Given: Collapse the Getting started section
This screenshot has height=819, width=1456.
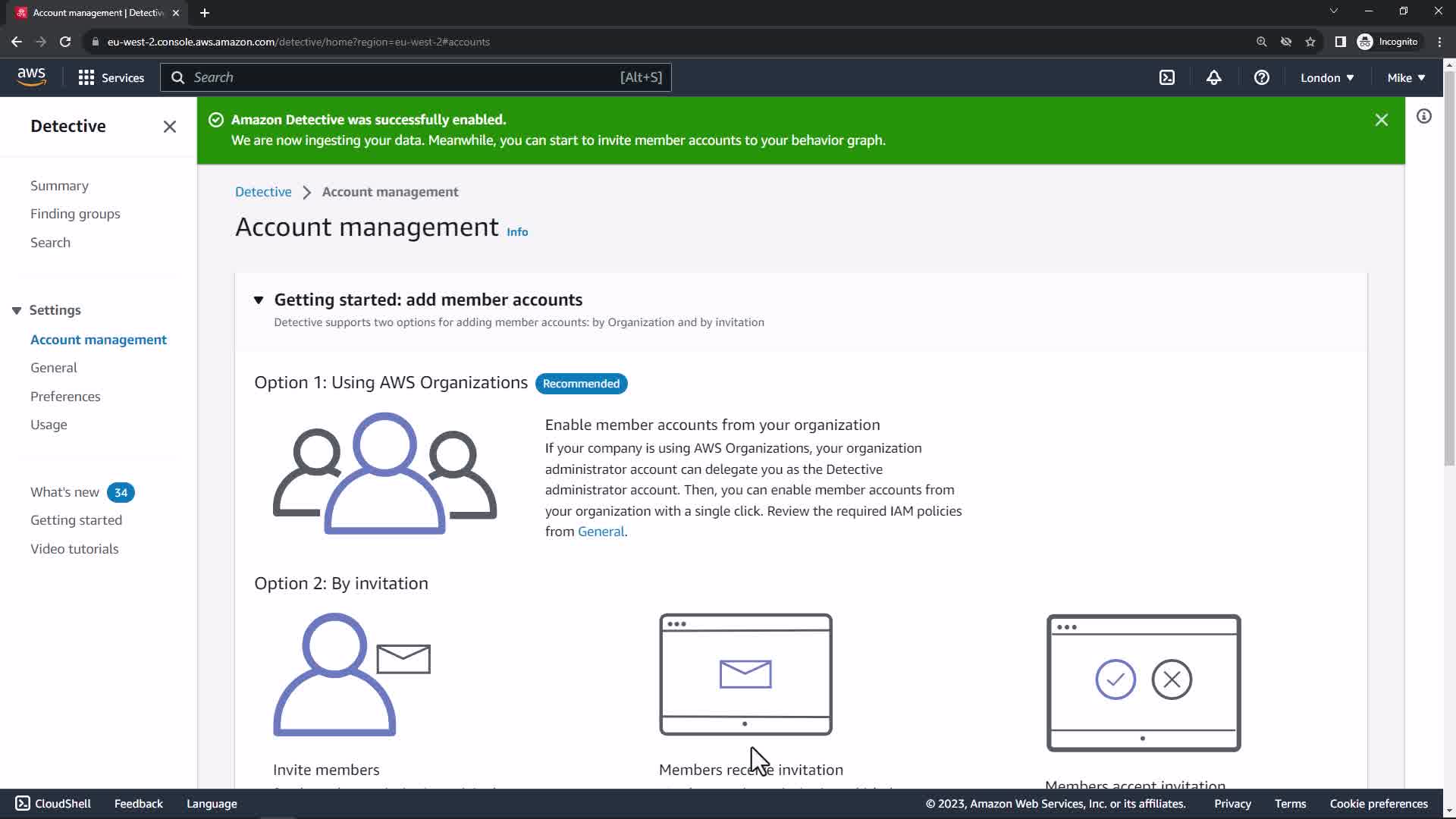Looking at the screenshot, I should tap(259, 300).
